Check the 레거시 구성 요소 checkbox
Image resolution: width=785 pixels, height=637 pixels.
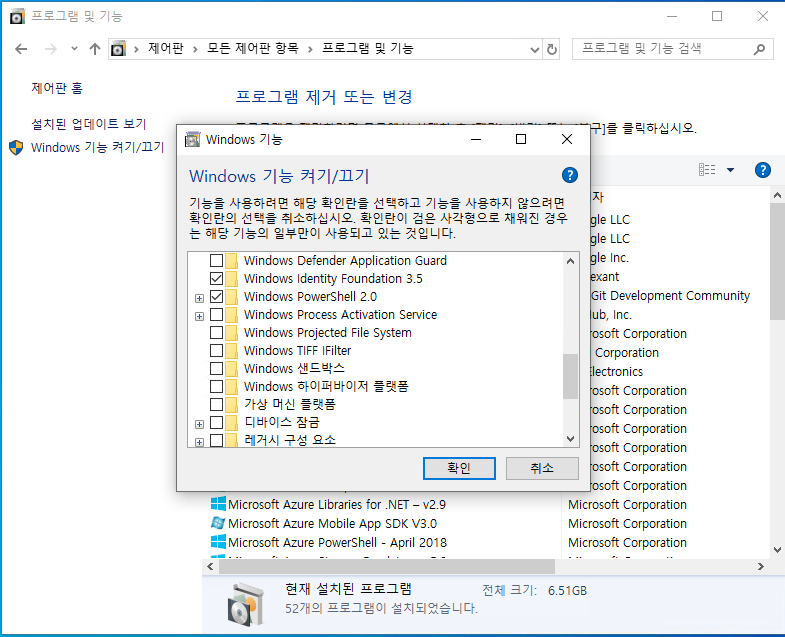[x=216, y=440]
